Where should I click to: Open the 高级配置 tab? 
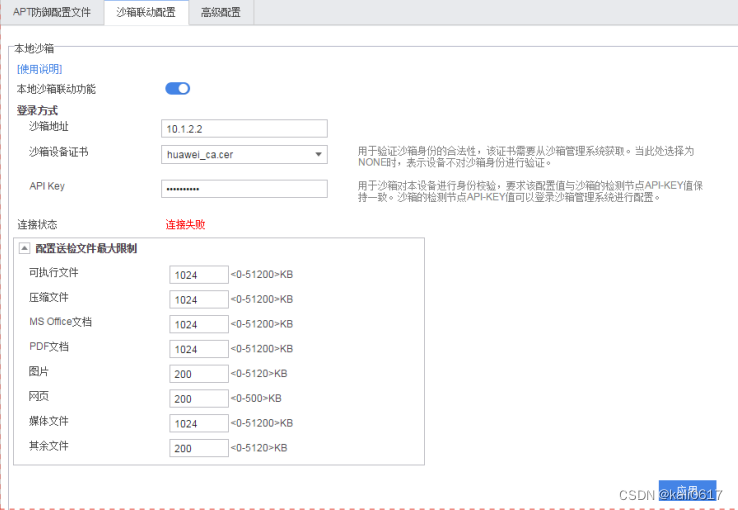221,12
